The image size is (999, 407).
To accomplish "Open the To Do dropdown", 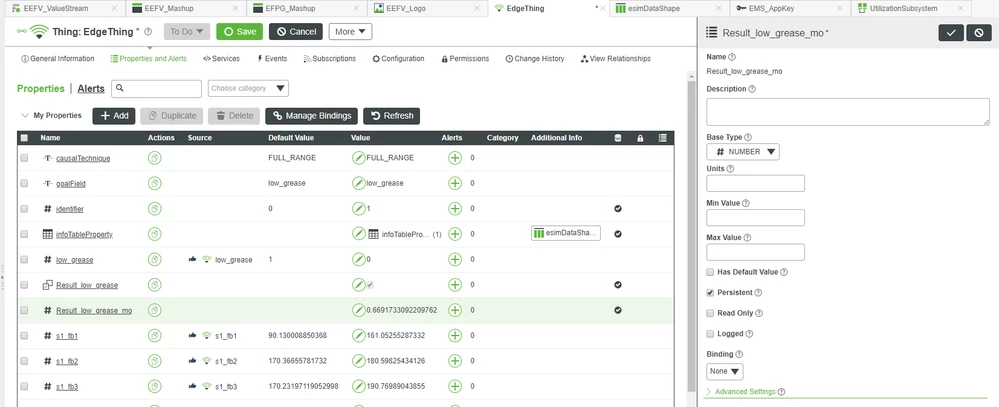I will click(x=187, y=32).
